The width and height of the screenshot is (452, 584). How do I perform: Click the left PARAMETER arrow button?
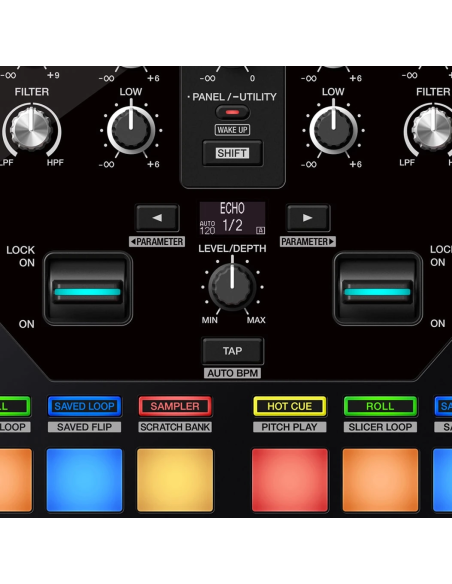tap(157, 218)
